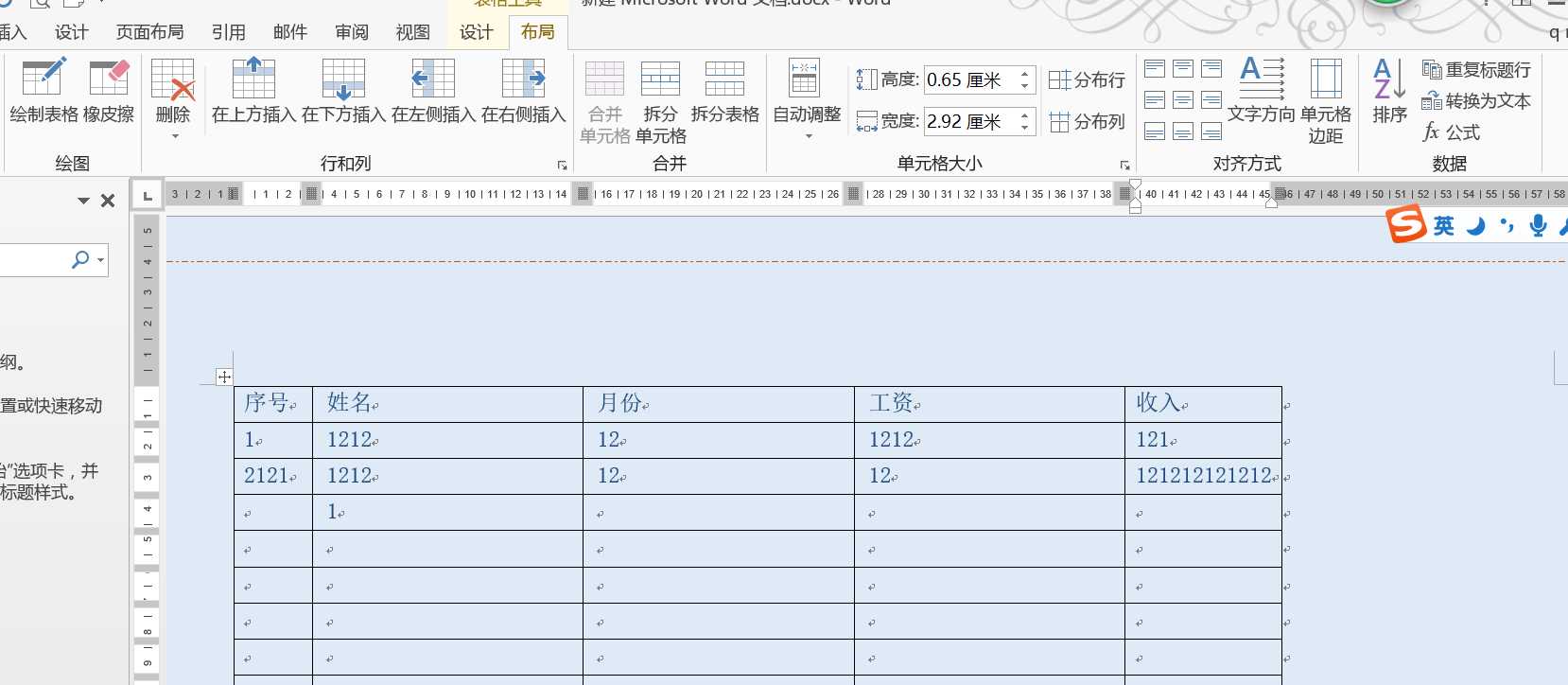
Task: Insert column to the left (在左侧插入)
Action: point(433,91)
